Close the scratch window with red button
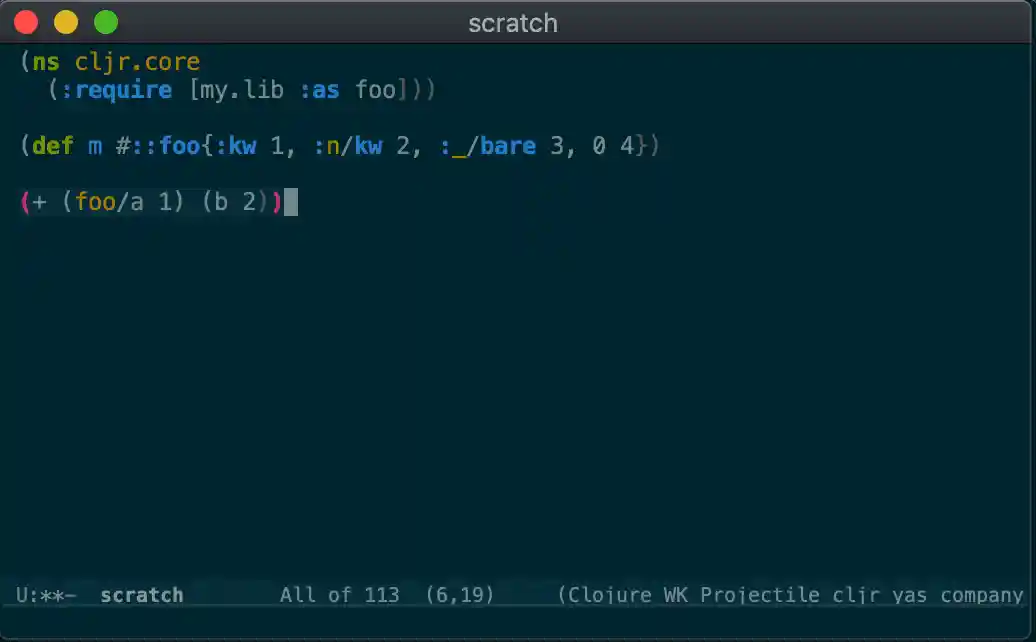 26,22
